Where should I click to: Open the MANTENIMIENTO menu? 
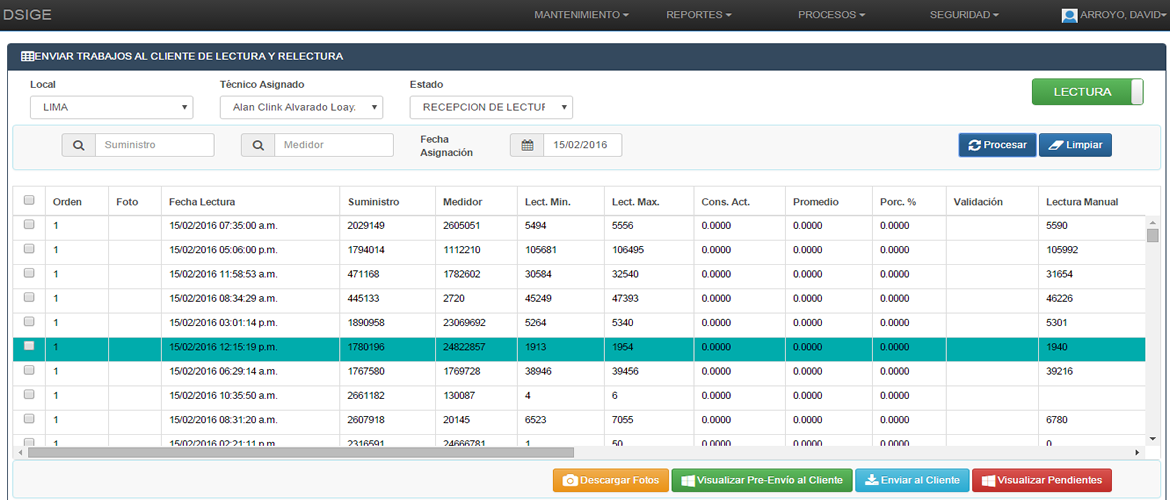point(582,15)
